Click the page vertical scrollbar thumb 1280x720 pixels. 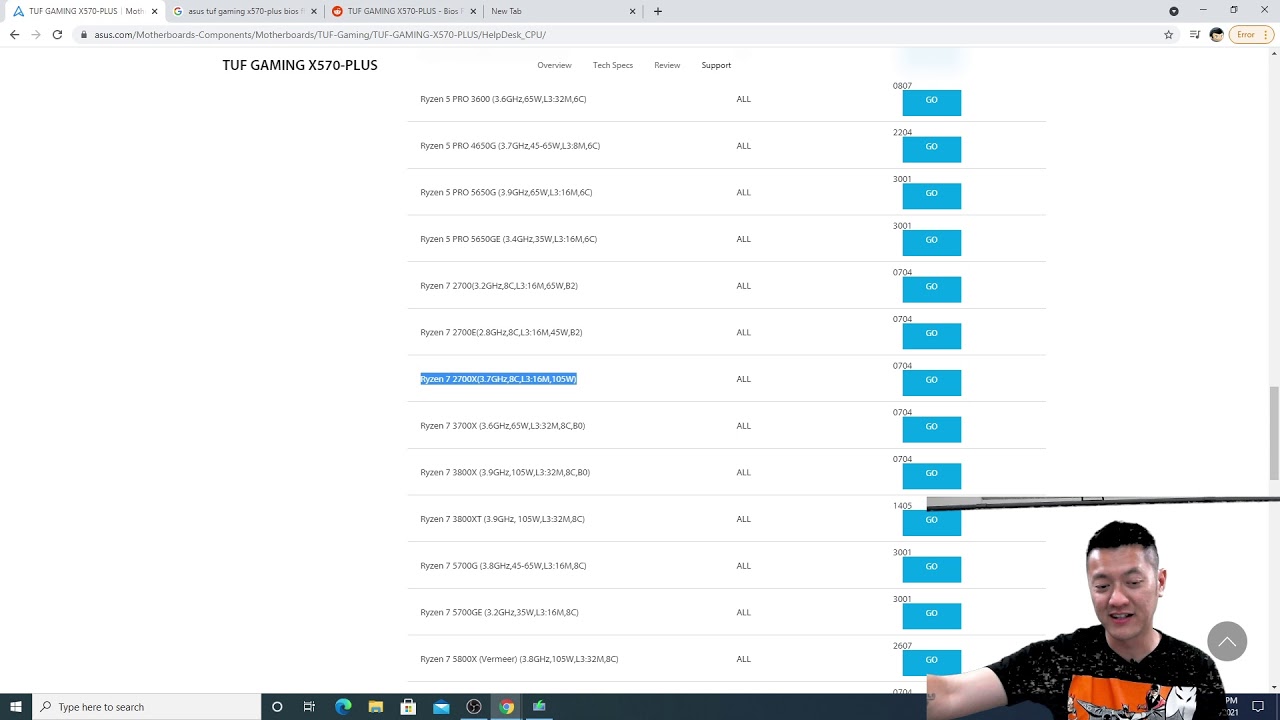(x=1273, y=433)
